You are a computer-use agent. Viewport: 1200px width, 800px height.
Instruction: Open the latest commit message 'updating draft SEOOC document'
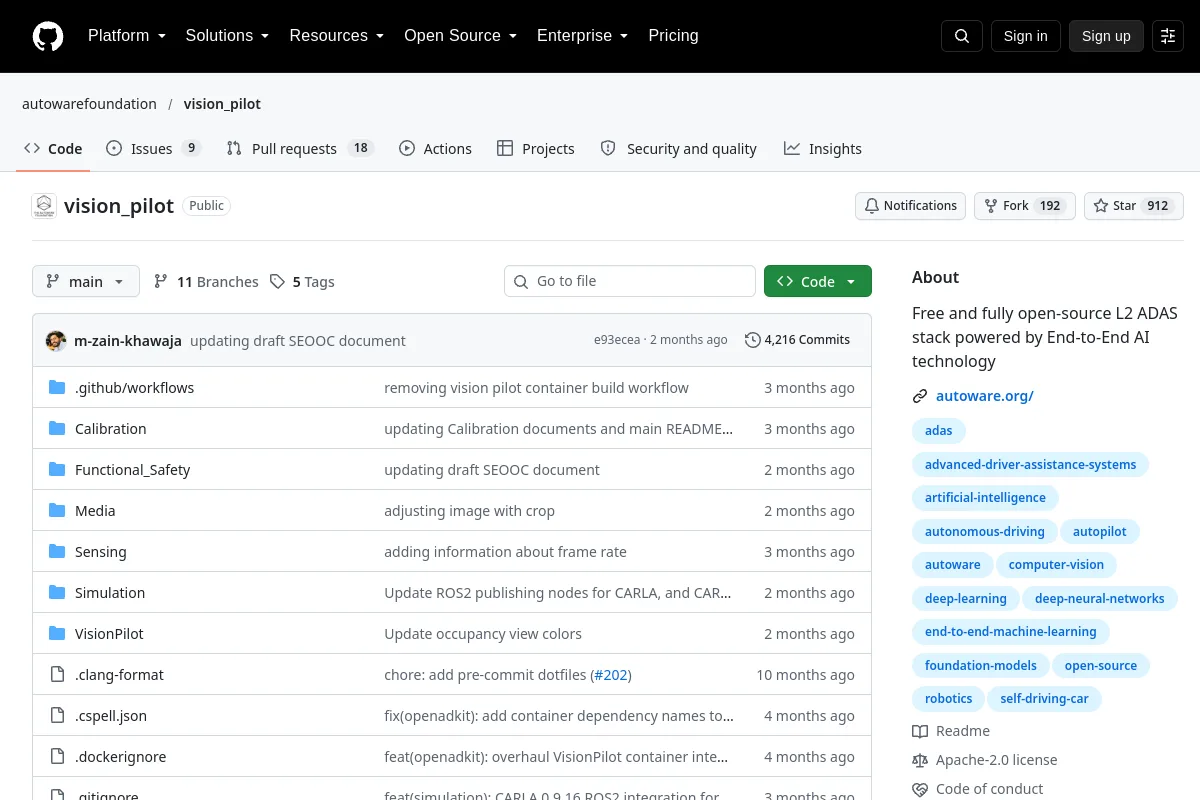click(298, 341)
